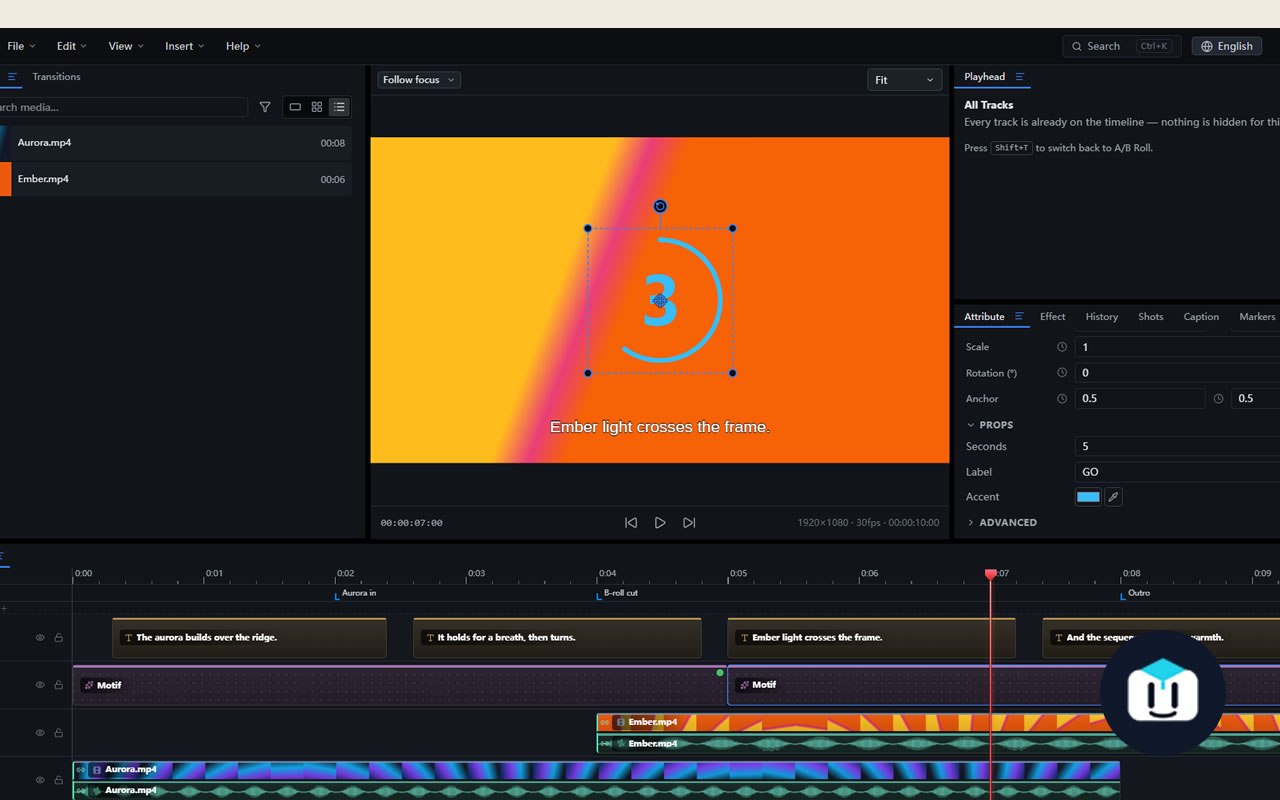Screen dimensions: 1280x800
Task: Select Aurora.mp4 in the media list
Action: [x=176, y=143]
